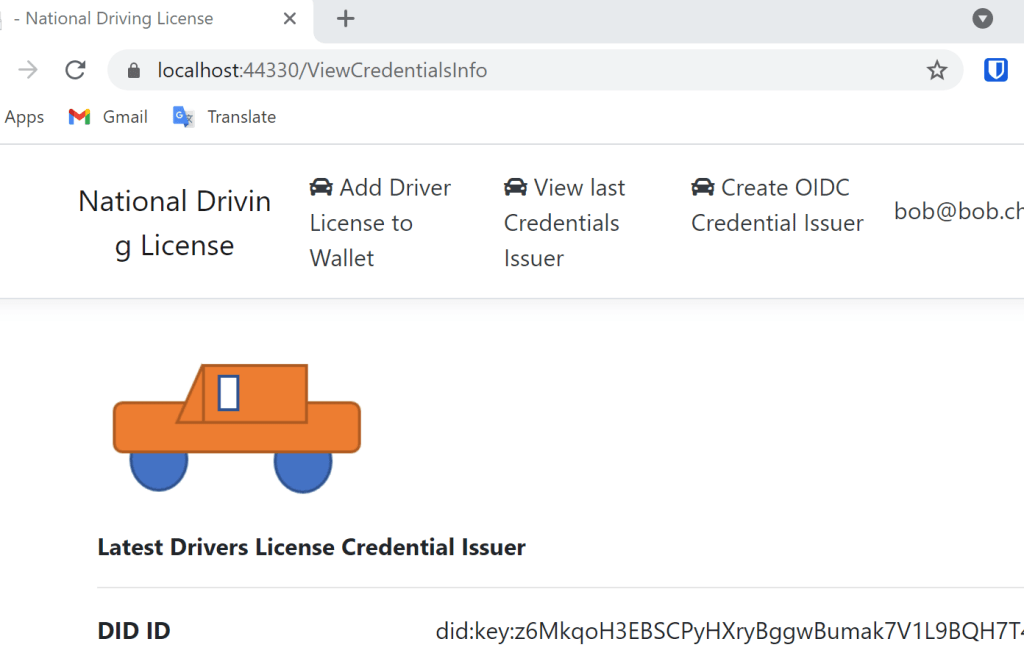Click the forward navigation arrow
This screenshot has height=664, width=1024.
point(28,70)
